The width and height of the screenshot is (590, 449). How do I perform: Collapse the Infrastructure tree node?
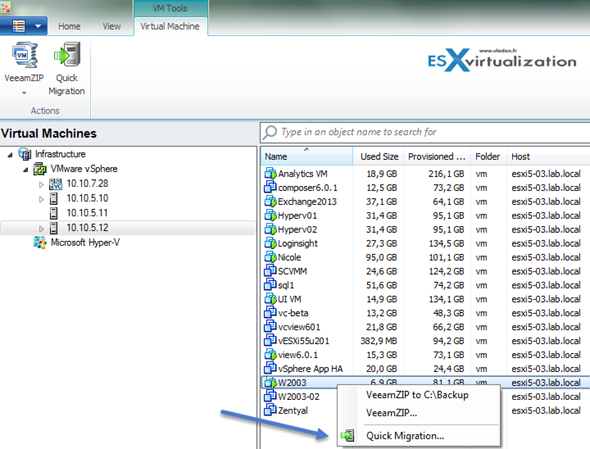tap(10, 155)
